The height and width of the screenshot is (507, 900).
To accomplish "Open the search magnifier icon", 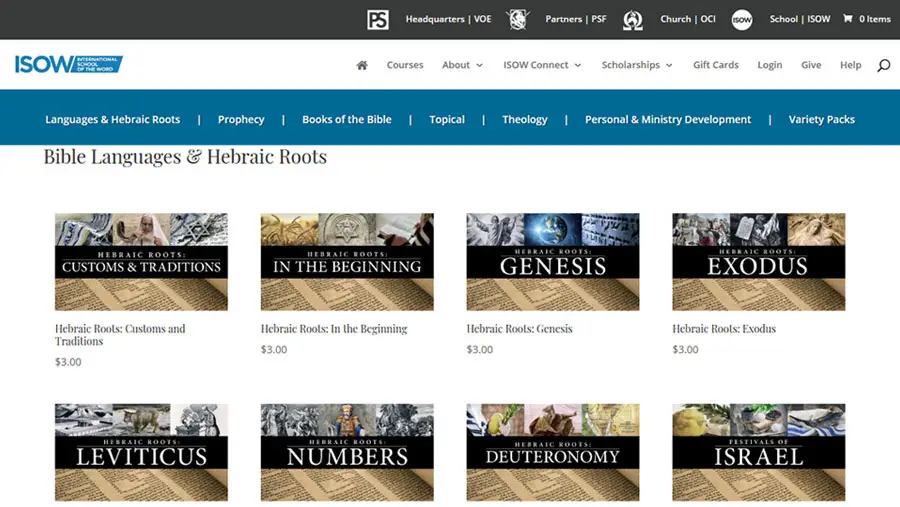I will point(883,65).
